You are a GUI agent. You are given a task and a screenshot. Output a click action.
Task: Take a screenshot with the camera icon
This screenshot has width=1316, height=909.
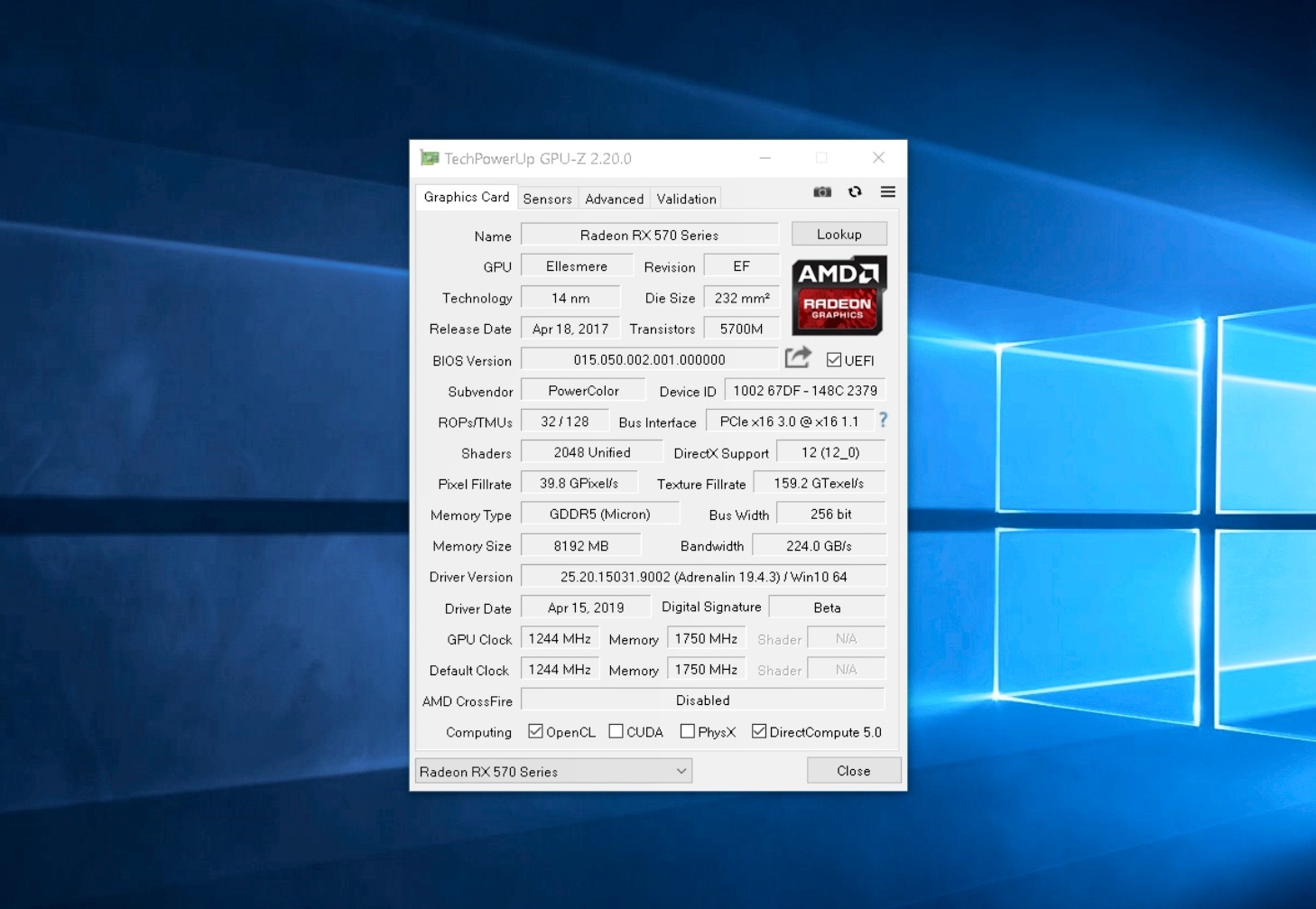[x=822, y=191]
